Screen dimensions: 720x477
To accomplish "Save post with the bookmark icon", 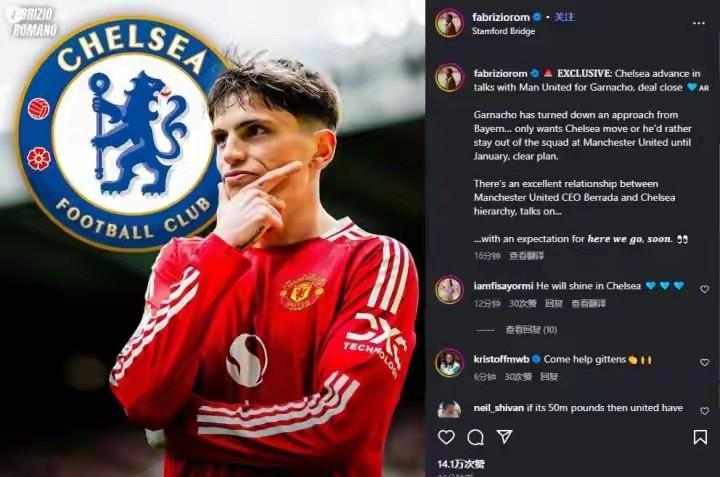I will click(700, 437).
